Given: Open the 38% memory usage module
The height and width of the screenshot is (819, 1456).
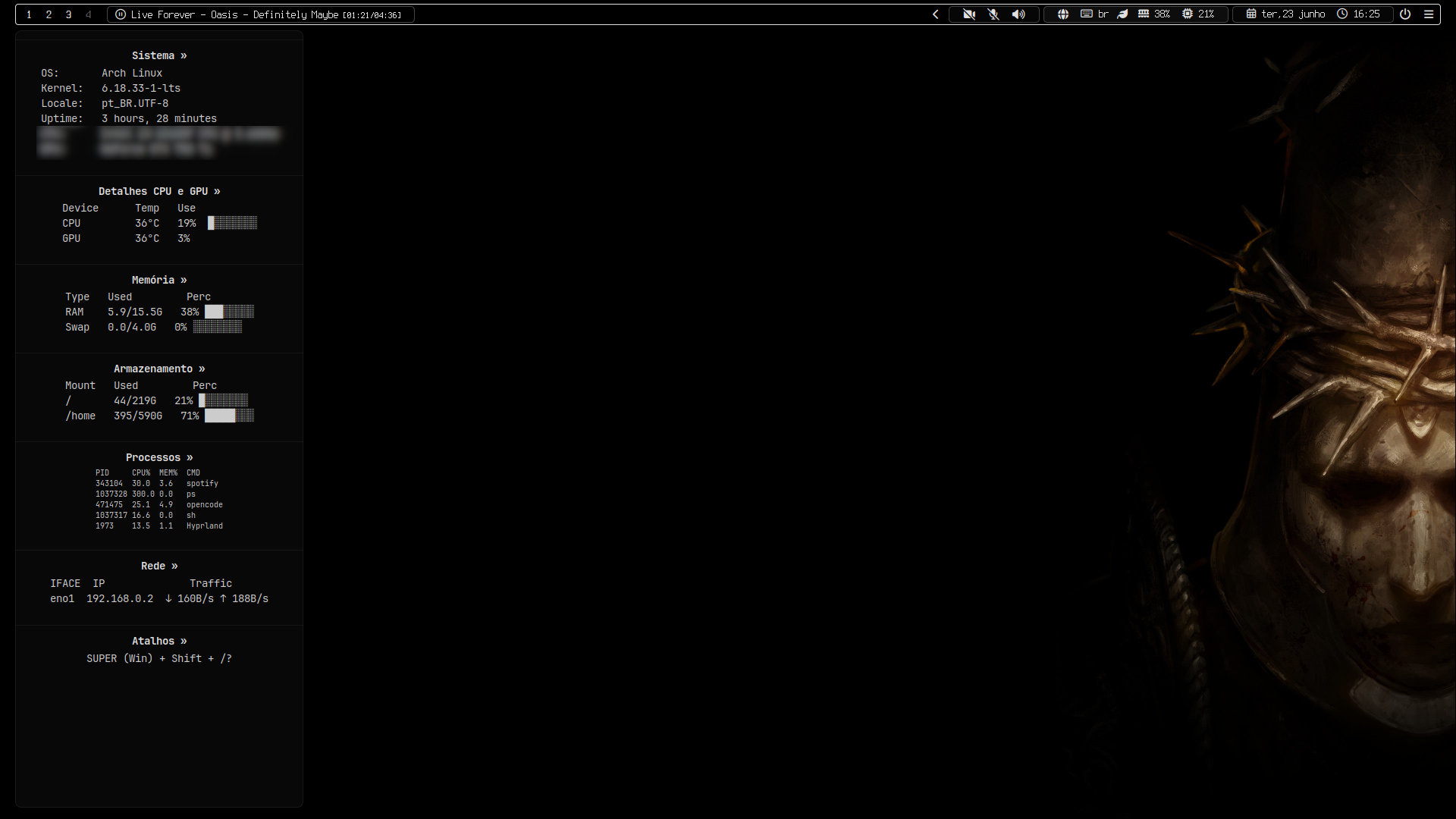Looking at the screenshot, I should click(1154, 14).
